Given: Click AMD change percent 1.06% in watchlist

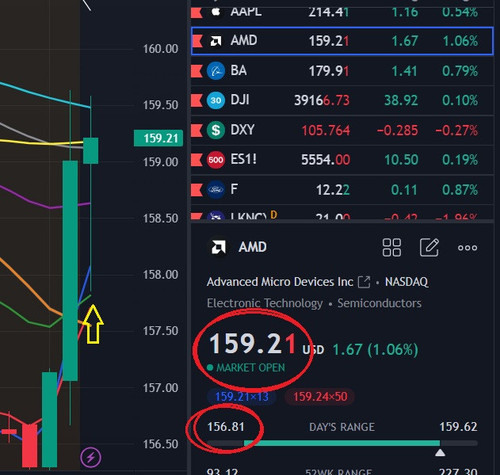Looking at the screenshot, I should (460, 41).
